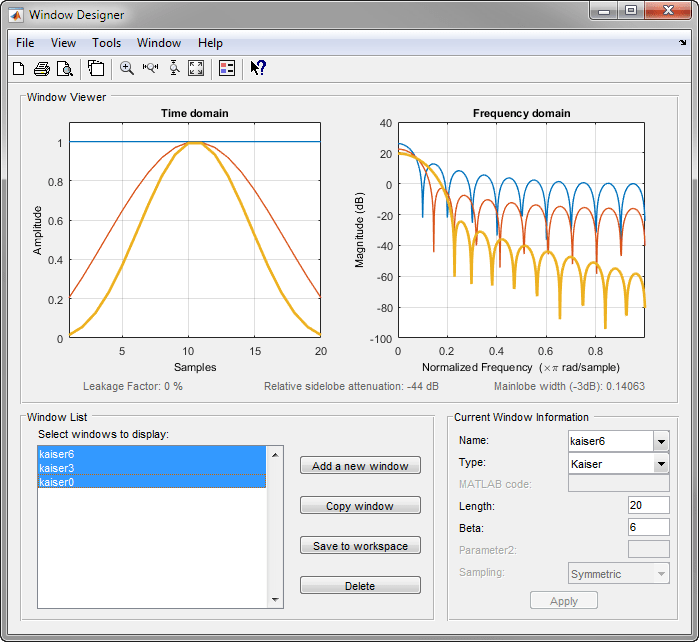Image resolution: width=699 pixels, height=642 pixels.
Task: Click the Print toolbar icon
Action: 42,68
